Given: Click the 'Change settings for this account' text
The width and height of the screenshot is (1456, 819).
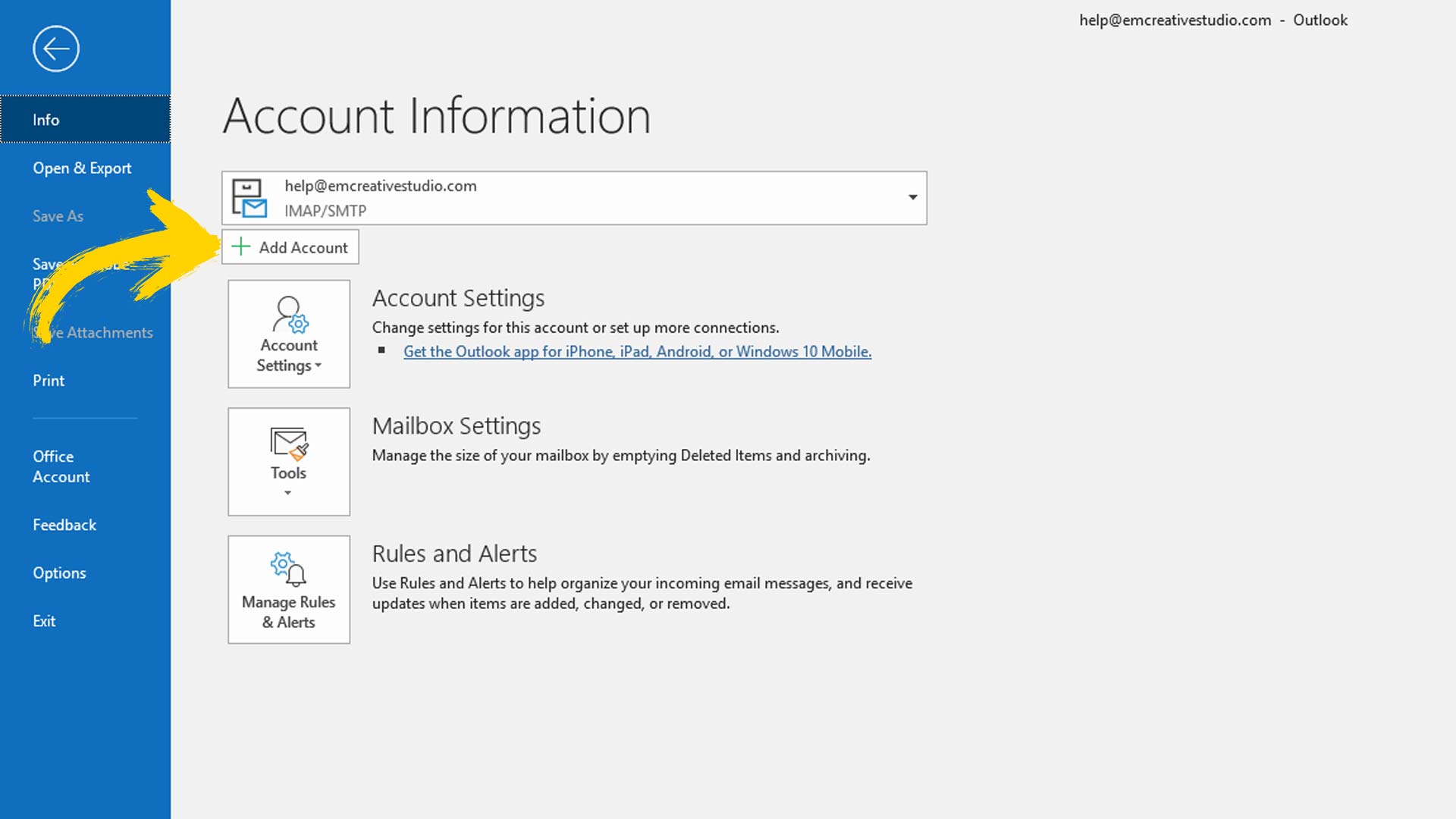Looking at the screenshot, I should pyautogui.click(x=576, y=328).
